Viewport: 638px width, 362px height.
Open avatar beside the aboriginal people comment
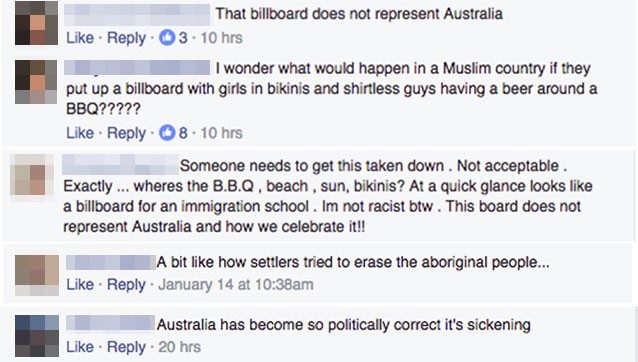click(x=37, y=275)
